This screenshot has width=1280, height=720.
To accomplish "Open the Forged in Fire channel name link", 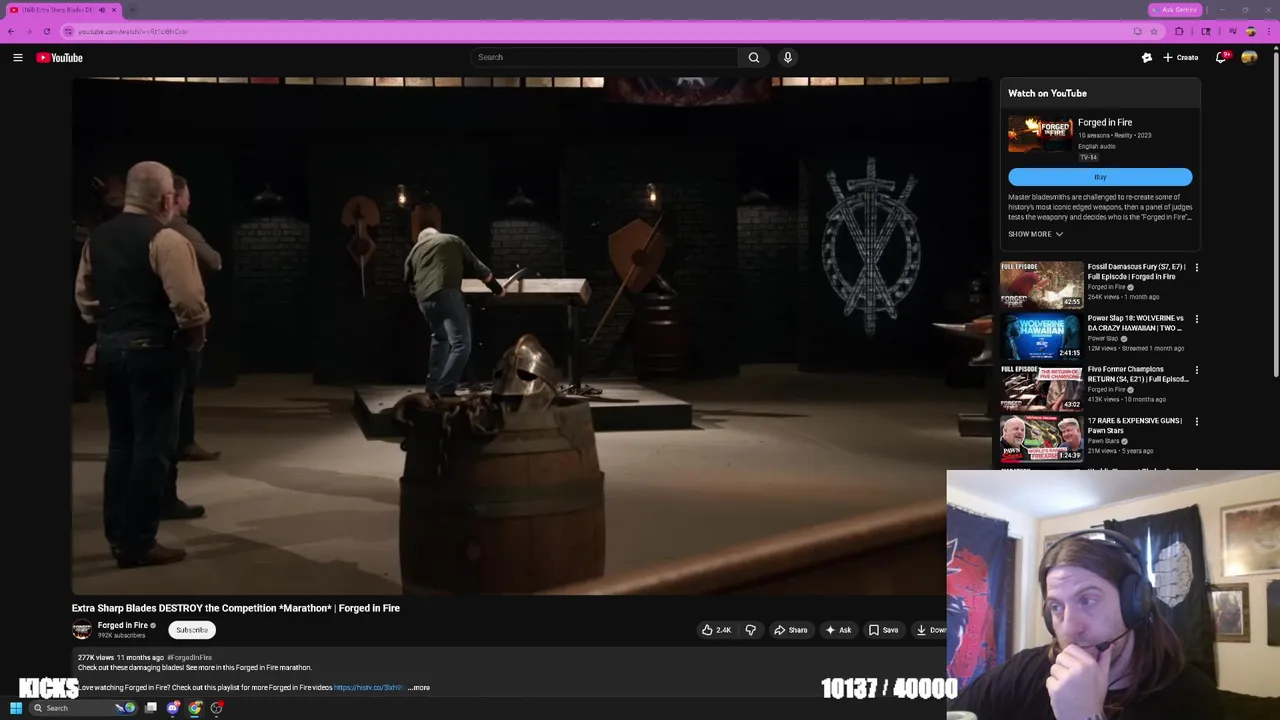I will [123, 625].
